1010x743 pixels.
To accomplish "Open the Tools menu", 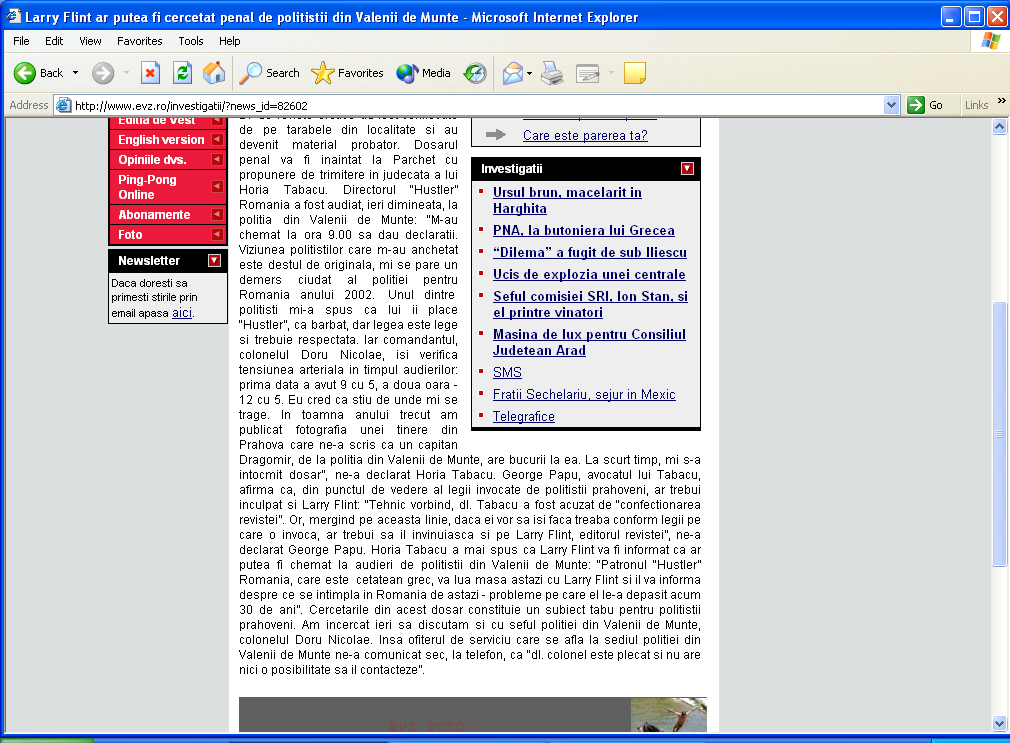I will (191, 41).
